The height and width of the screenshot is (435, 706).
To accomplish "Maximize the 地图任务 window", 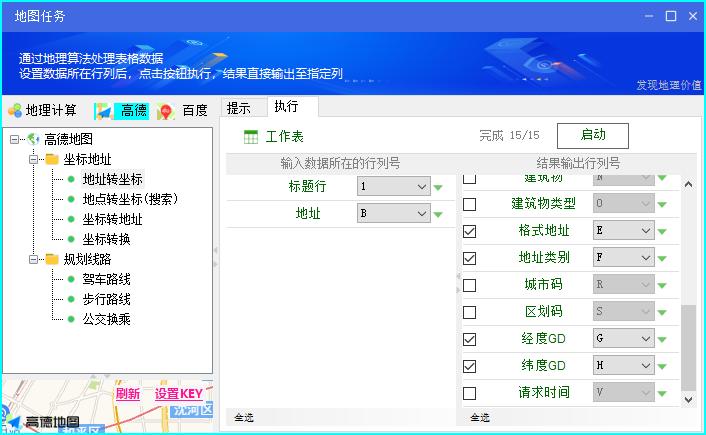I will (670, 16).
